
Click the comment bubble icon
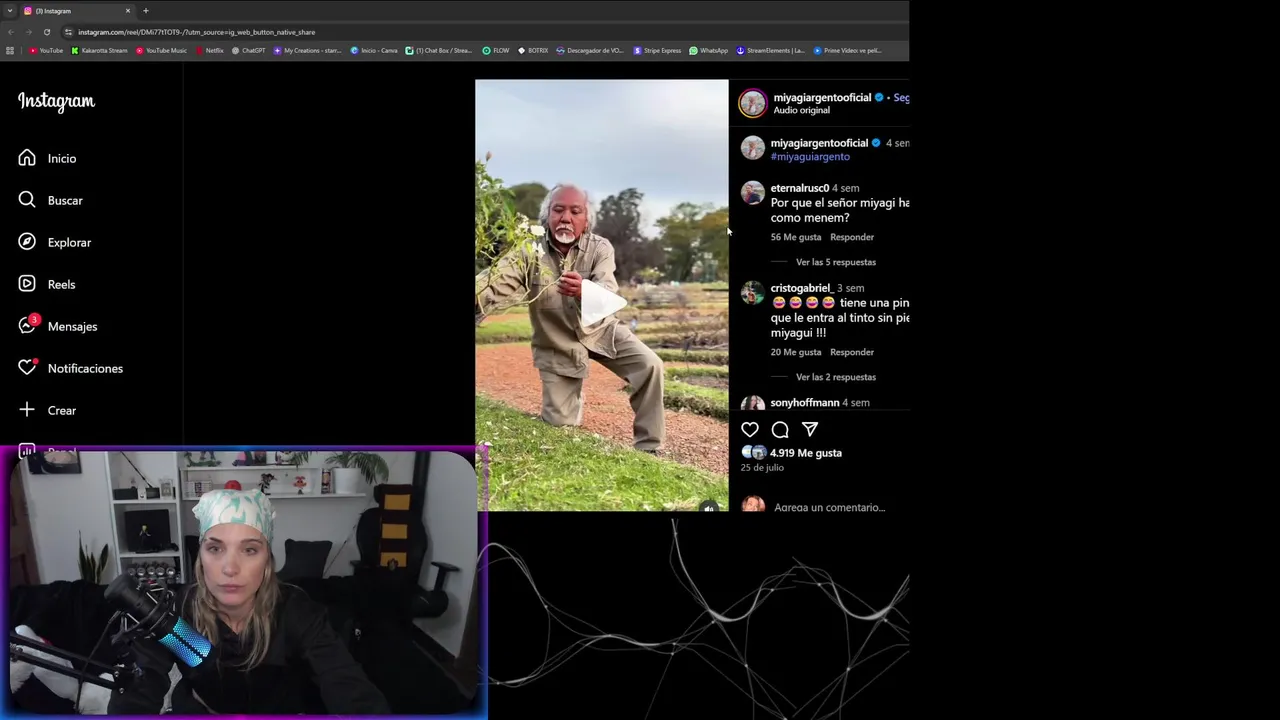coord(780,430)
